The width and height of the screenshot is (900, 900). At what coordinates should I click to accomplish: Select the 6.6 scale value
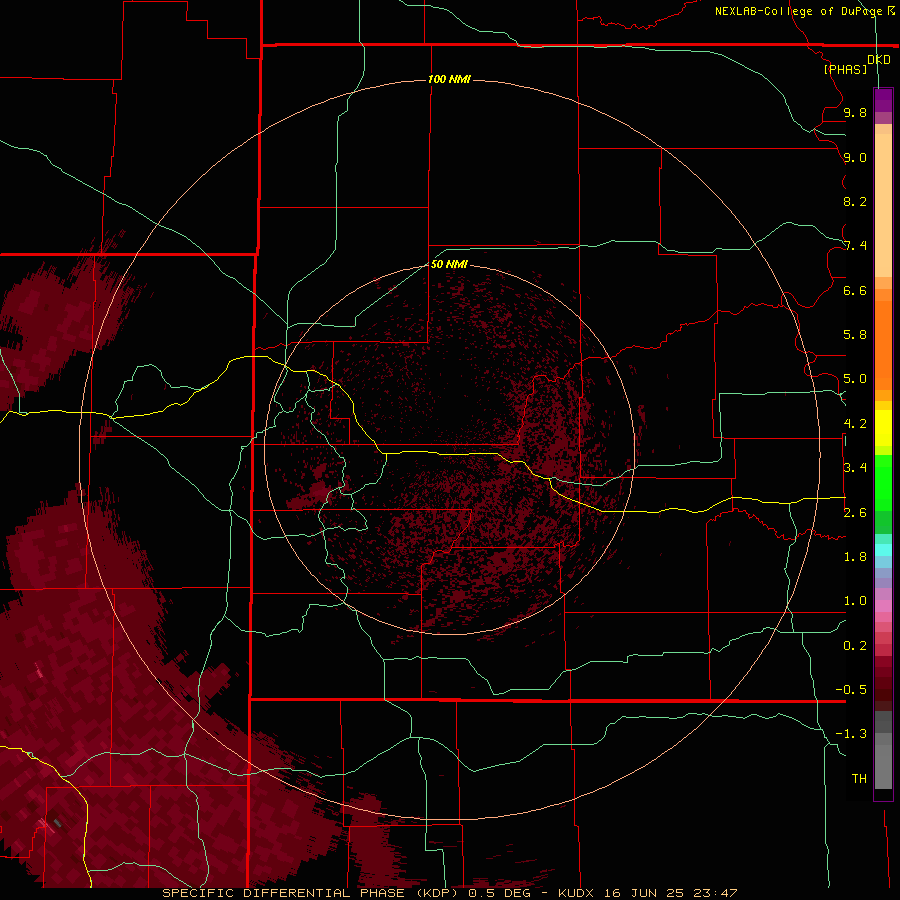click(x=855, y=290)
